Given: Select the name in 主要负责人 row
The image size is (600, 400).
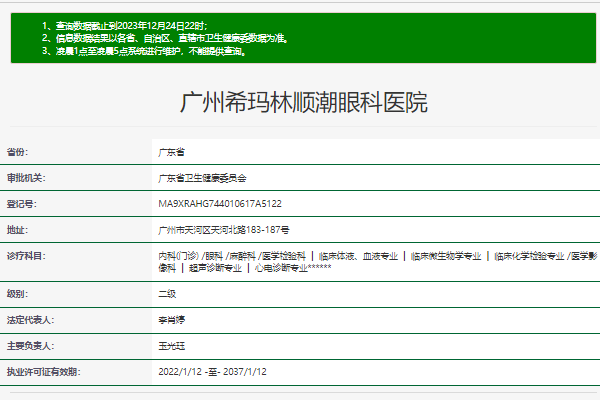Looking at the screenshot, I should tap(171, 346).
